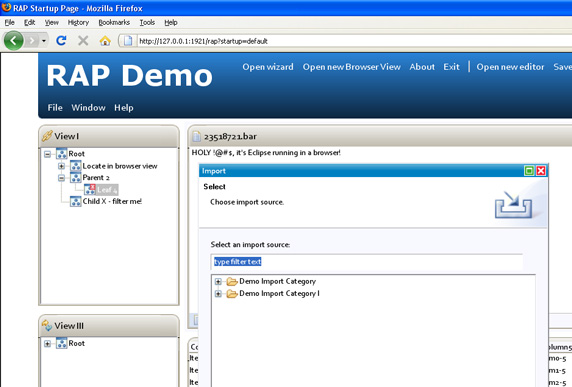Screen dimensions: 572x387
Task: Click Firefox Forward navigation button
Action: tap(32, 40)
